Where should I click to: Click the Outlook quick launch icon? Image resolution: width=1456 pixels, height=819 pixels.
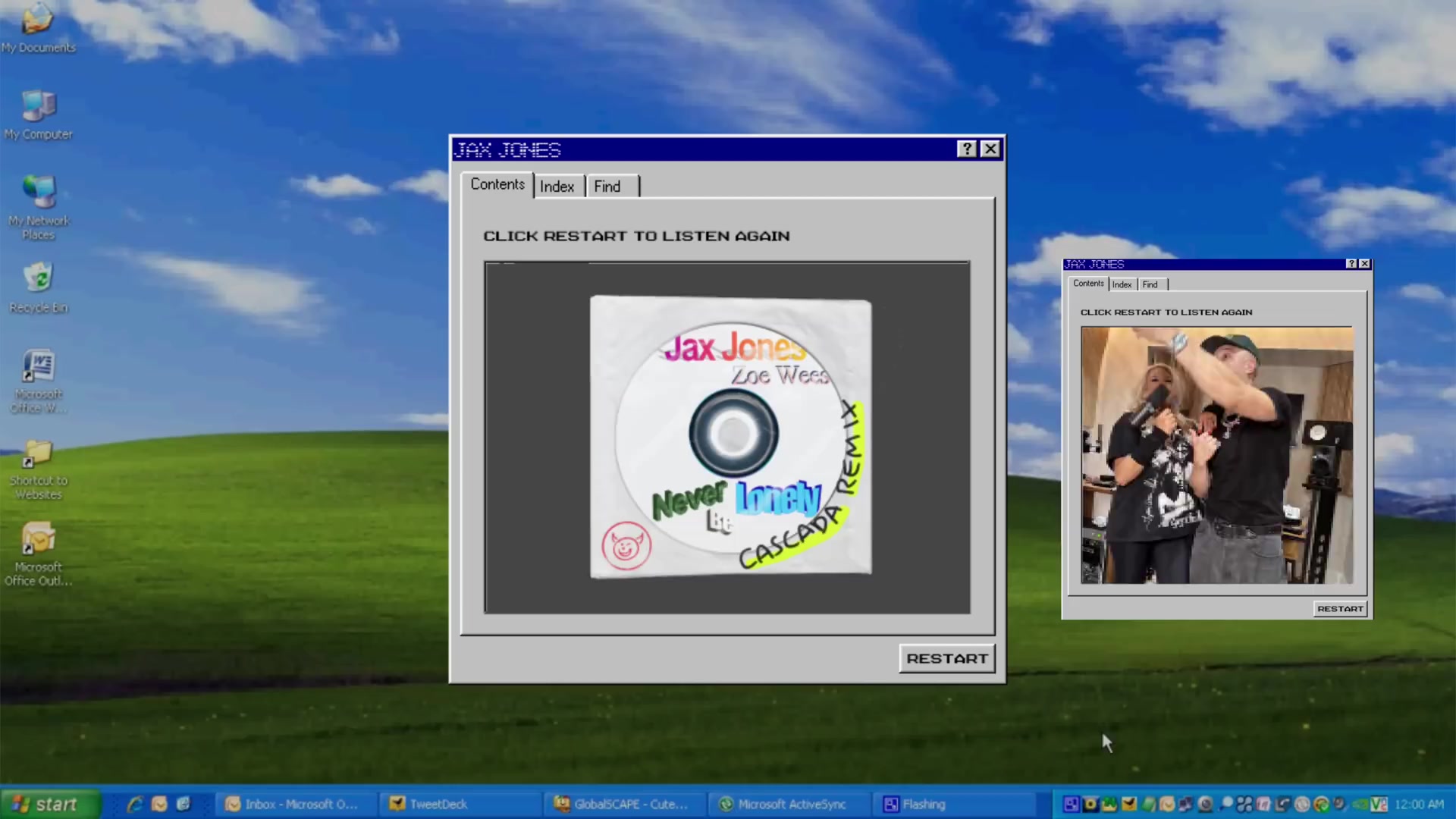(159, 804)
